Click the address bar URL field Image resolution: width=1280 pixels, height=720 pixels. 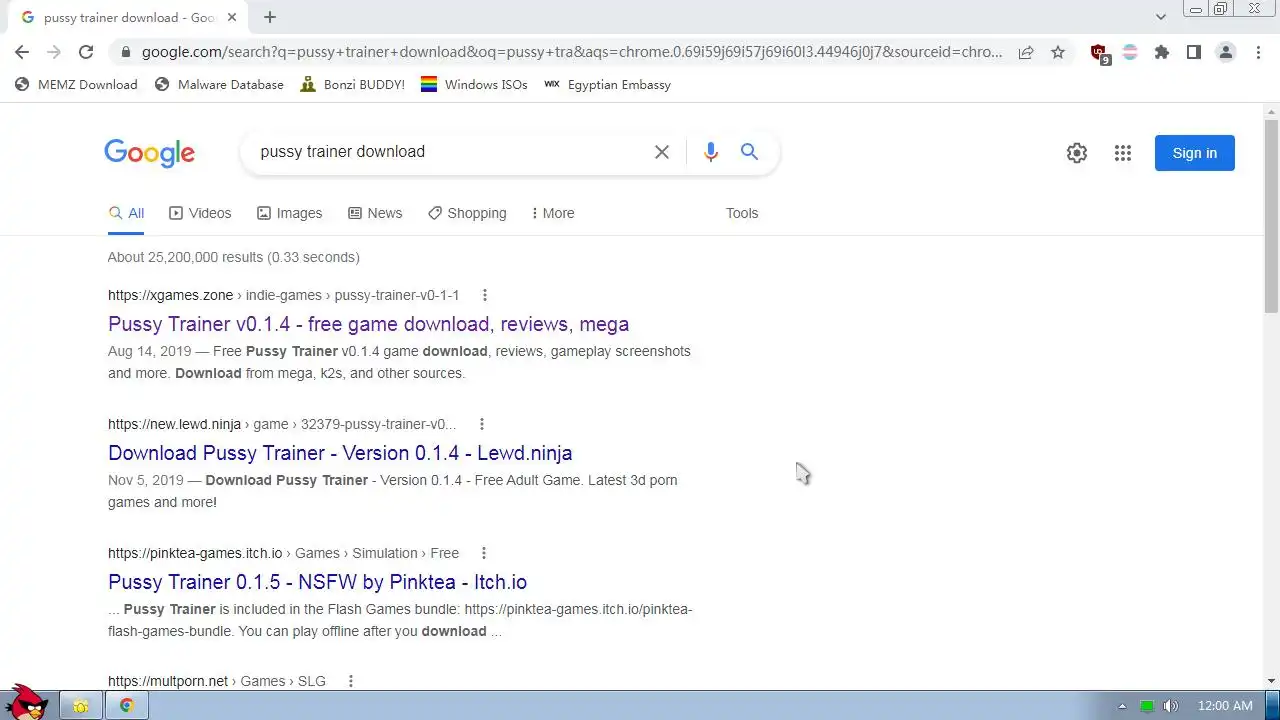[x=571, y=52]
